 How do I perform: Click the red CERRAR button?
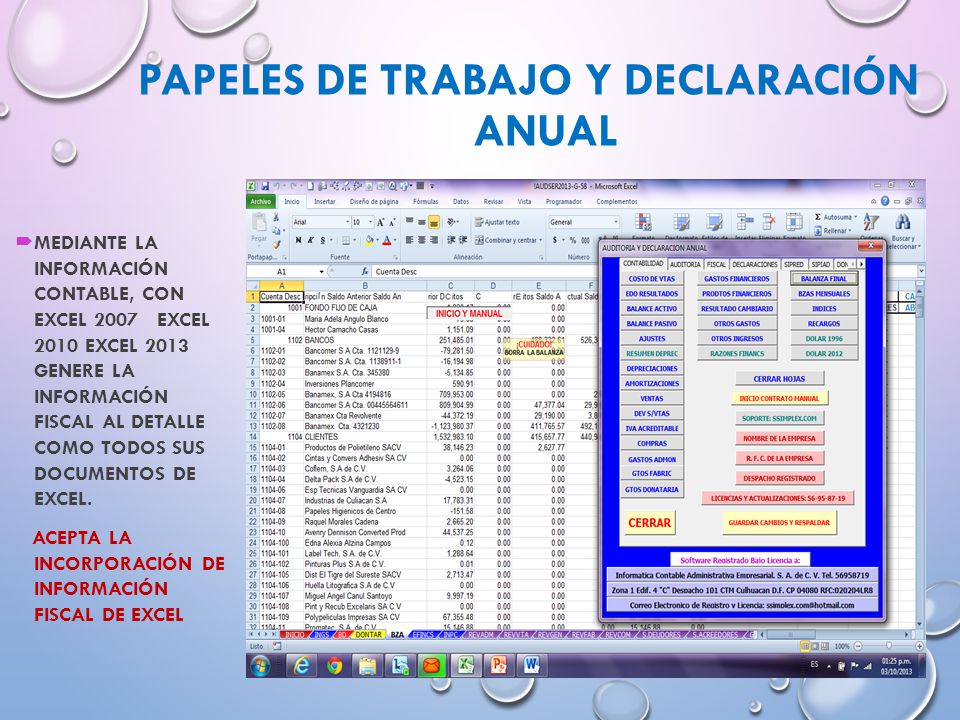(x=649, y=523)
